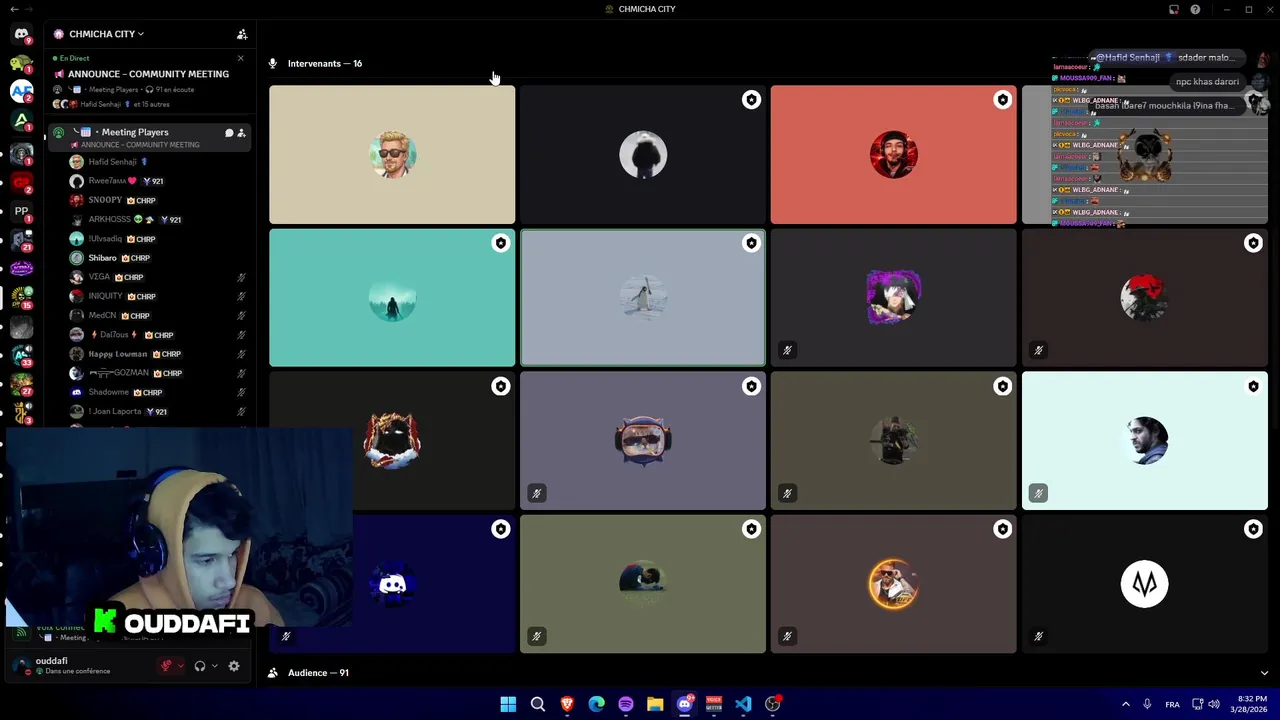Image resolution: width=1280 pixels, height=720 pixels.
Task: Select the blond sunglasses man speaker tile
Action: click(392, 155)
